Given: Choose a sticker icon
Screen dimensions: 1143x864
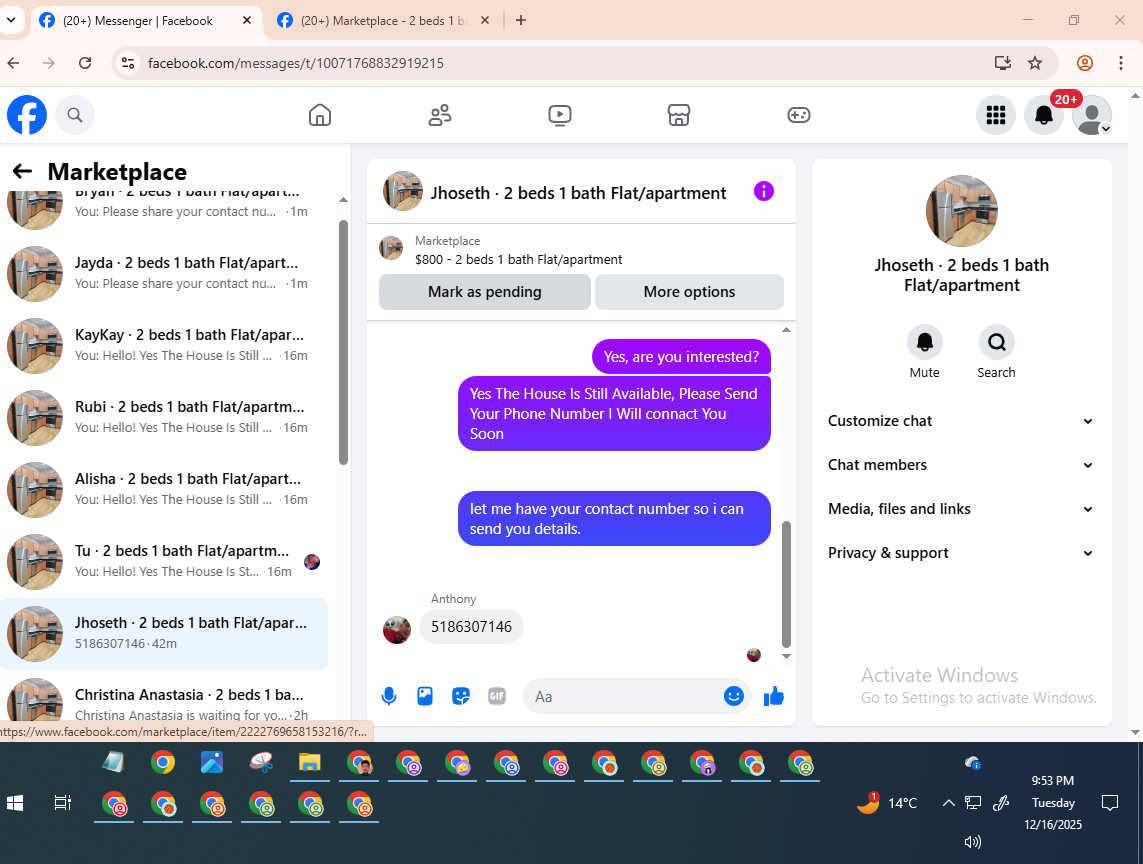Looking at the screenshot, I should (x=461, y=696).
